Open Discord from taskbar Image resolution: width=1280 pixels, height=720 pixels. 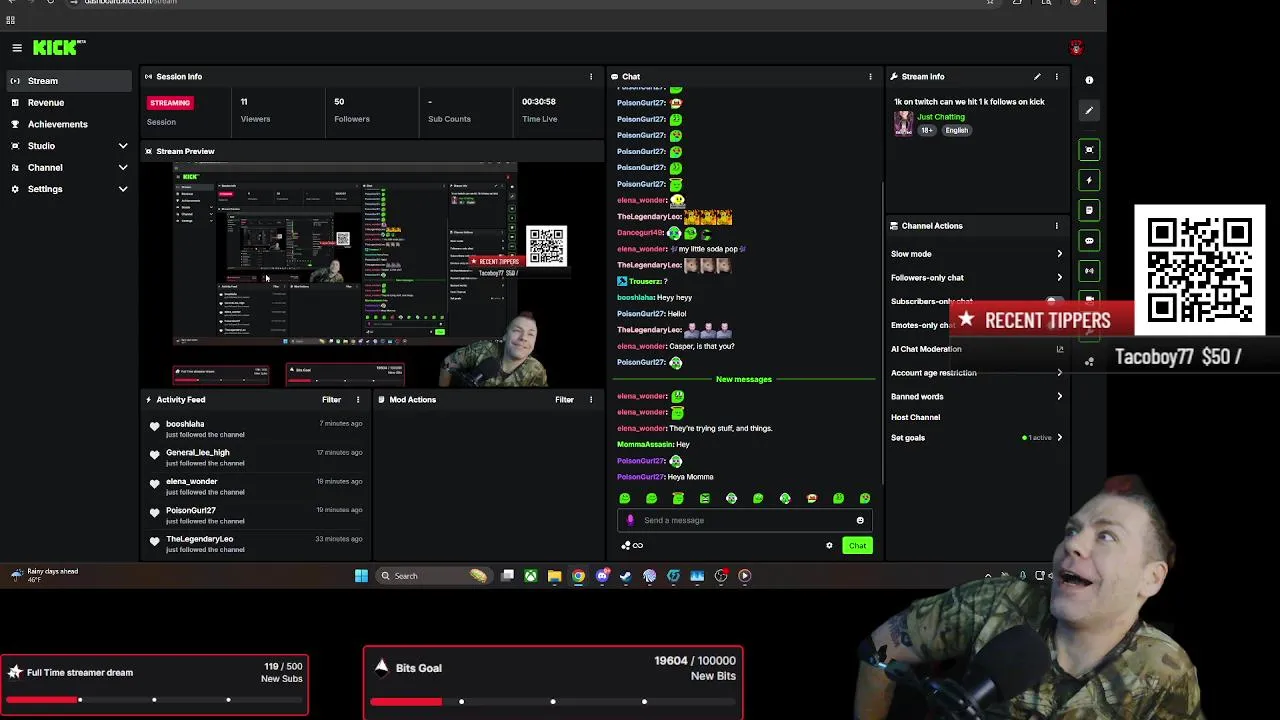click(602, 576)
